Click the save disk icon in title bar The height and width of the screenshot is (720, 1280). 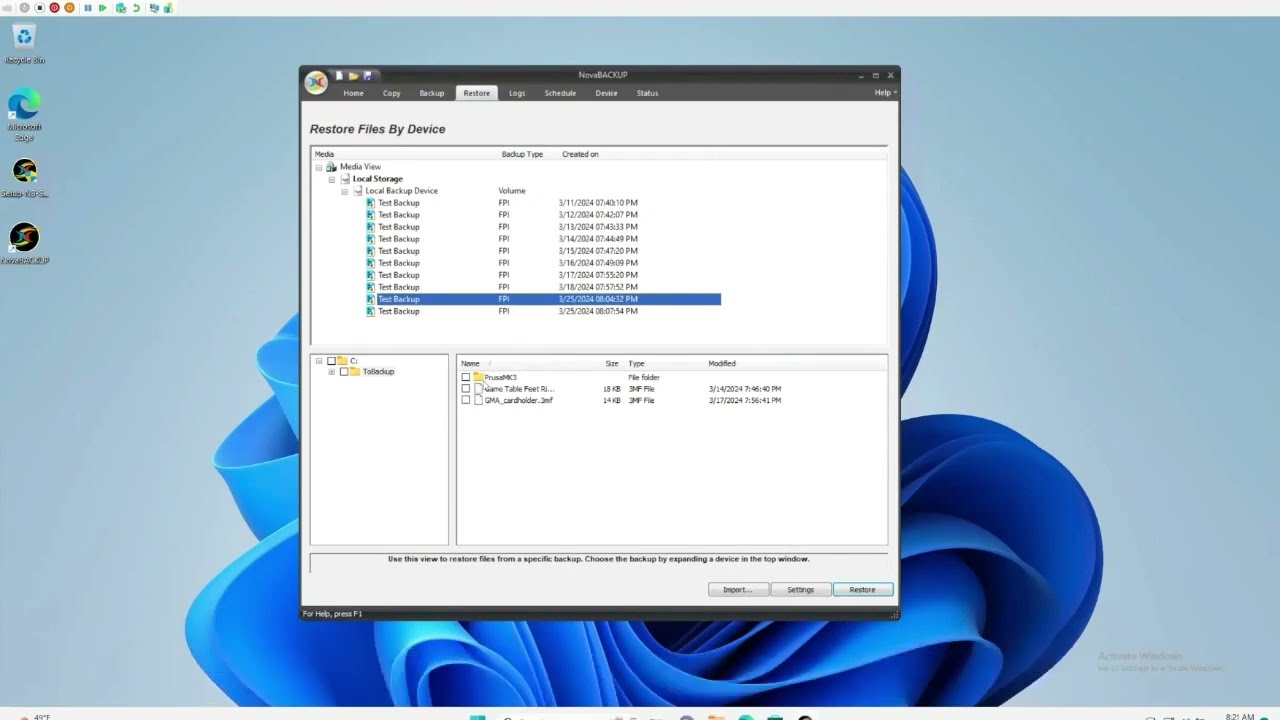click(367, 75)
